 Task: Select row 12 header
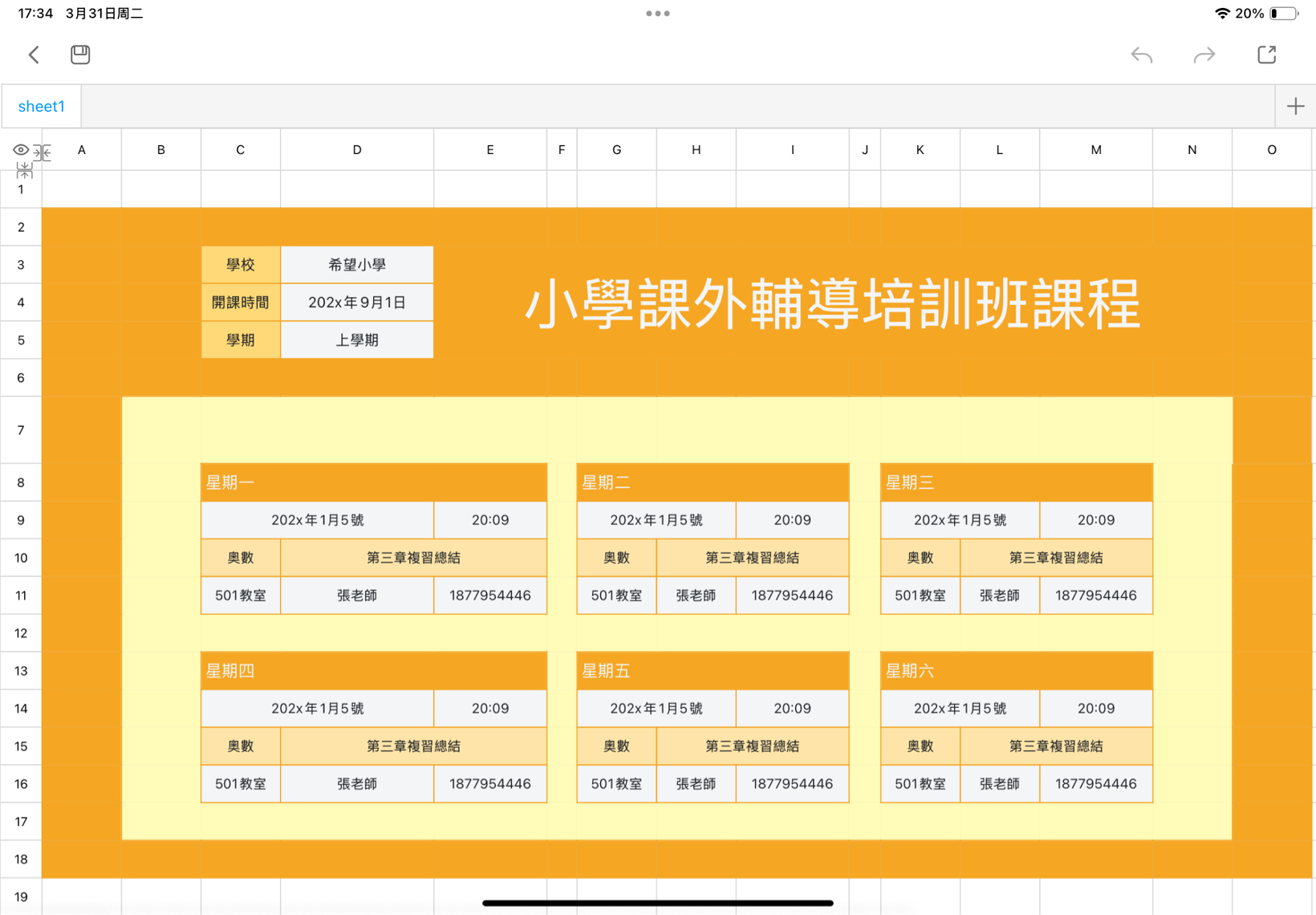pos(21,633)
